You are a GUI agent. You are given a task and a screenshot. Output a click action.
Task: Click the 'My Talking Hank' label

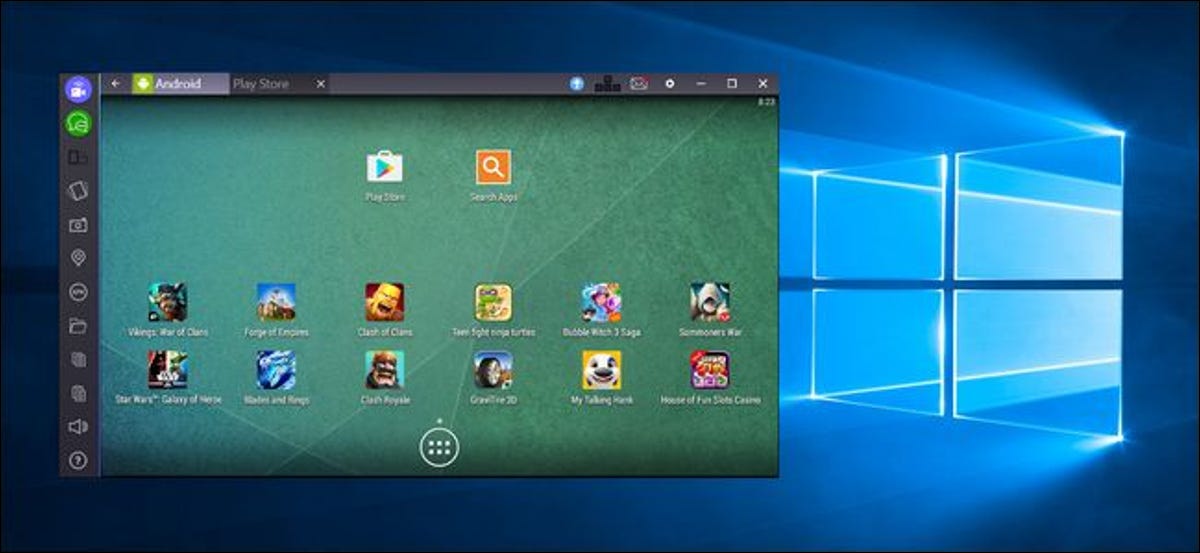coord(601,400)
